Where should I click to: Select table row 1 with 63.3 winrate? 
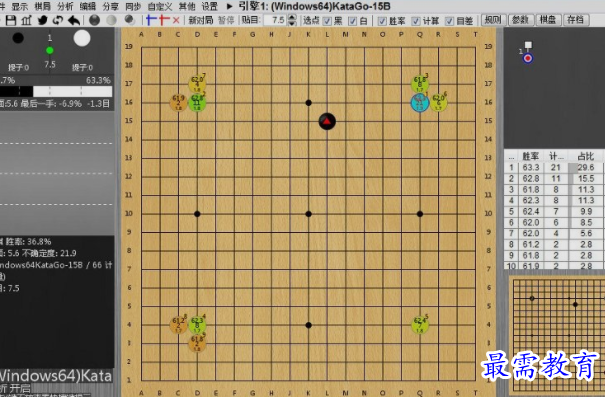point(554,167)
